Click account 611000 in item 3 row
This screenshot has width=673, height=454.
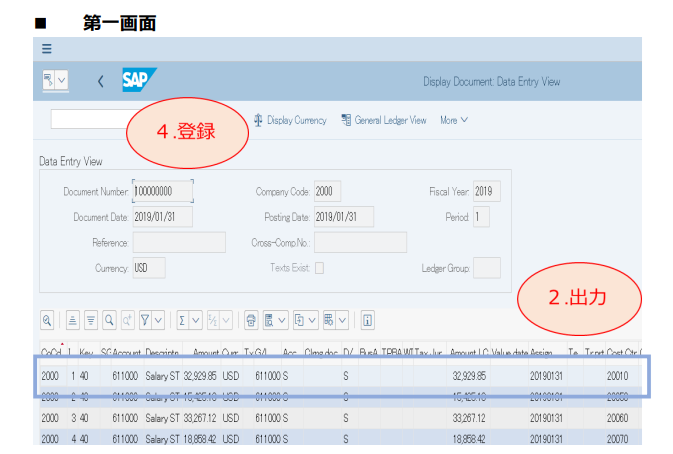(x=125, y=418)
